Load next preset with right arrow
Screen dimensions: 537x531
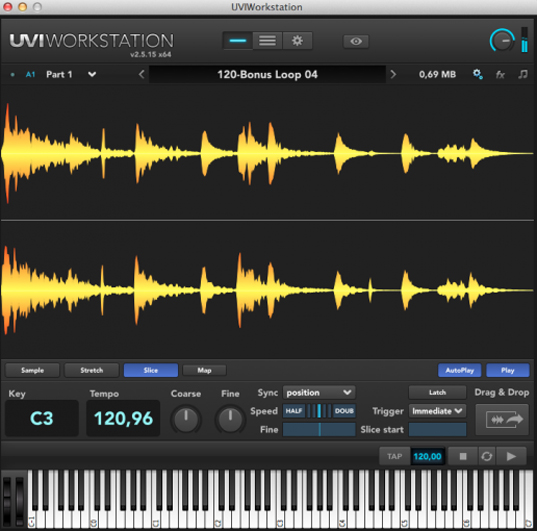coord(393,74)
